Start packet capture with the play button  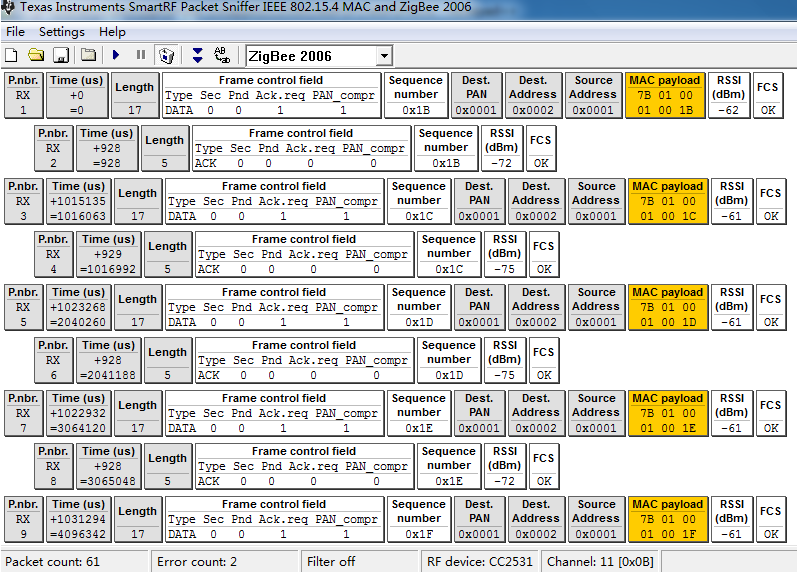pos(116,54)
